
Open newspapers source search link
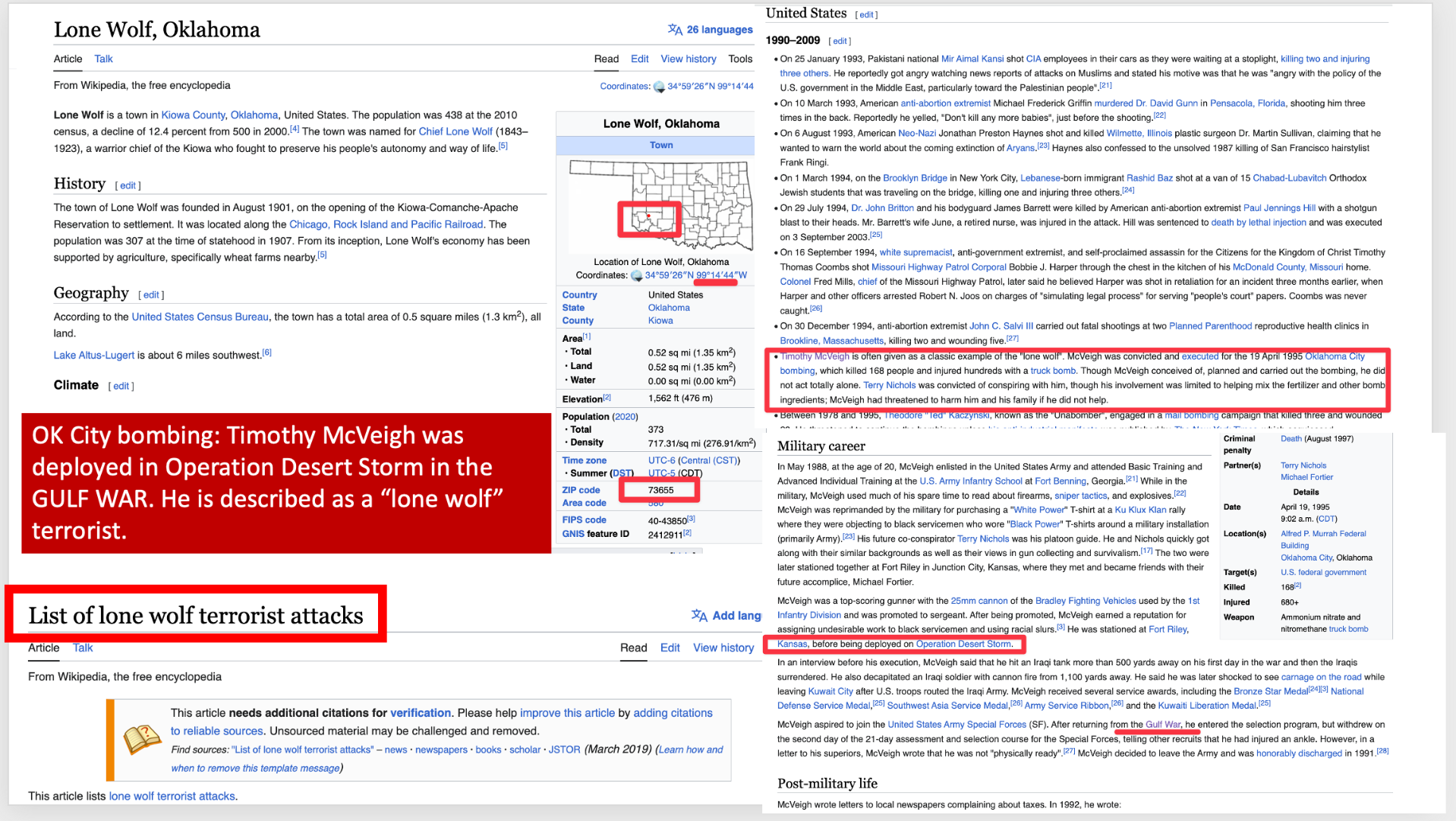[441, 750]
